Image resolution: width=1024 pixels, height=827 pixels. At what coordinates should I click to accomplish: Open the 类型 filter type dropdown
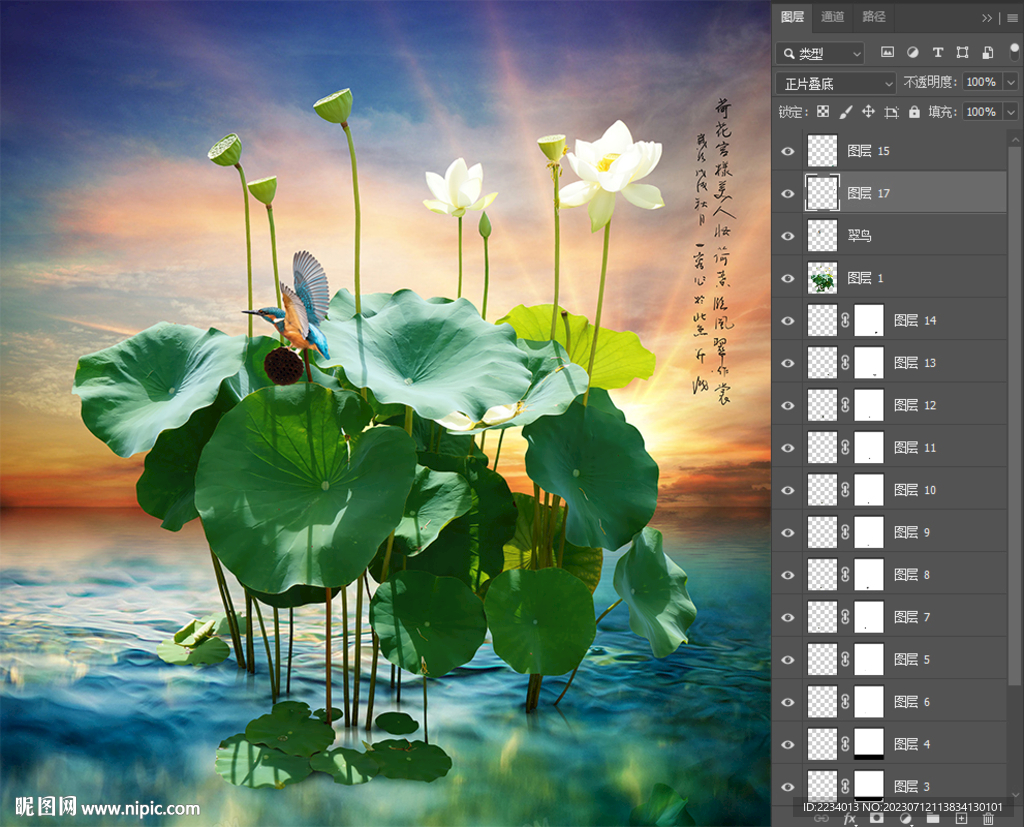click(821, 53)
